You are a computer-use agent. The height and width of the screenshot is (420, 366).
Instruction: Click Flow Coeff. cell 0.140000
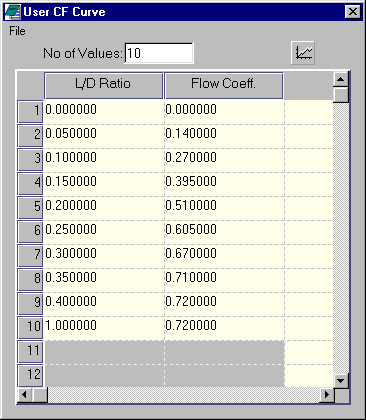point(224,136)
